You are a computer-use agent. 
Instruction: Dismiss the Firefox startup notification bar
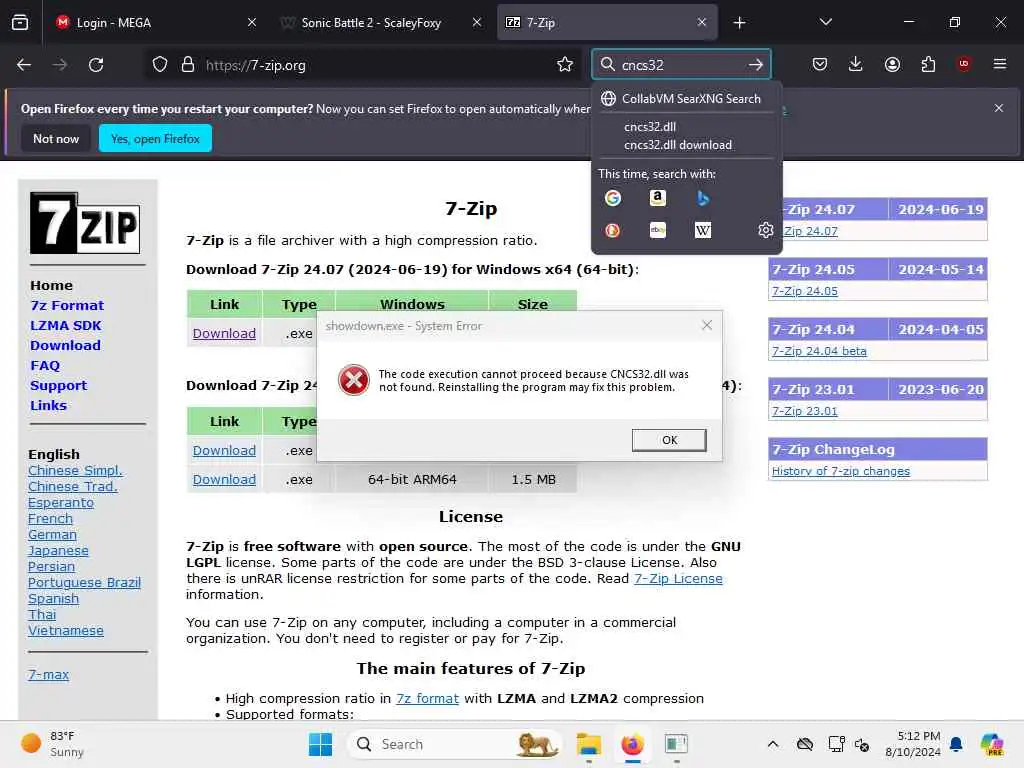999,108
